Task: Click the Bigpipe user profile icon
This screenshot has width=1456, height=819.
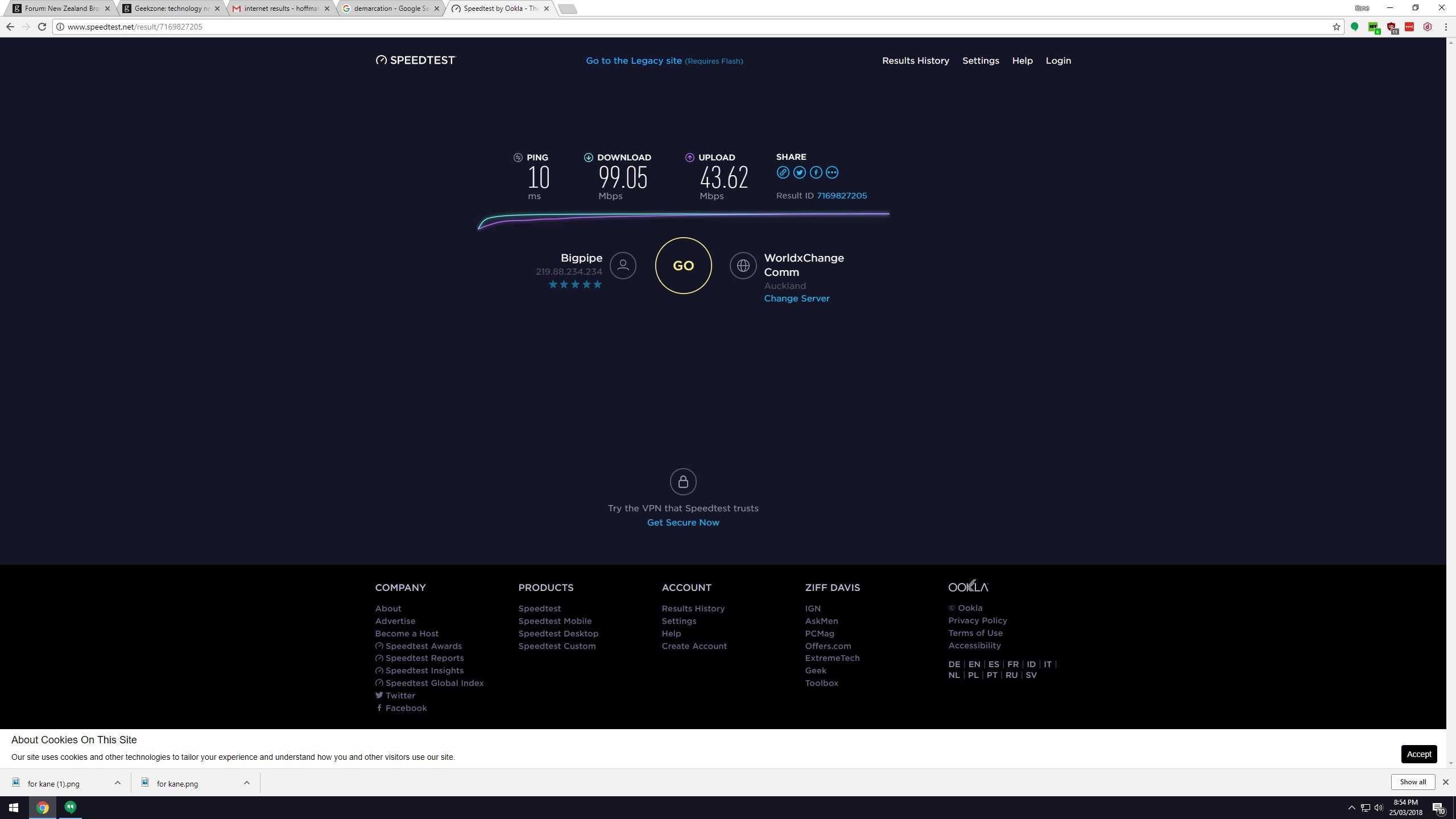Action: coord(623,266)
